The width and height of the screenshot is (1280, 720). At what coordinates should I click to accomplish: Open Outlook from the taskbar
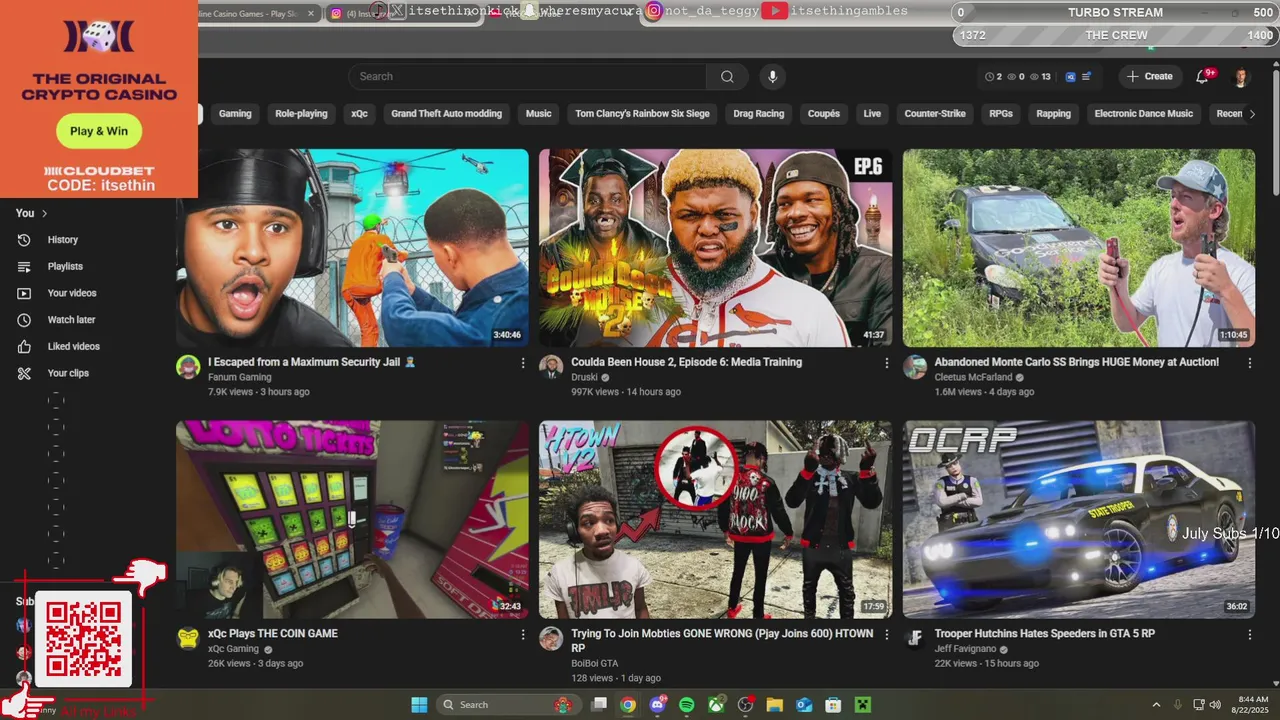(x=803, y=705)
